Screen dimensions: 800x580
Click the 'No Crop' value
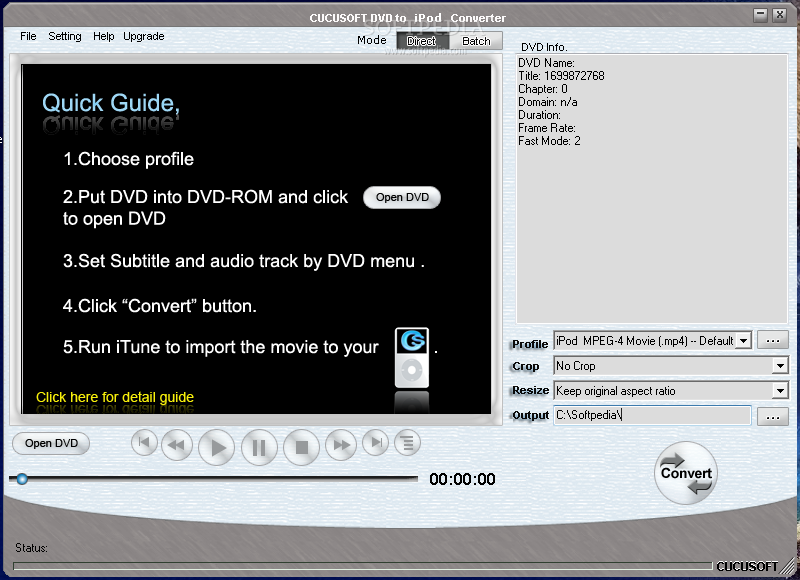coord(576,366)
